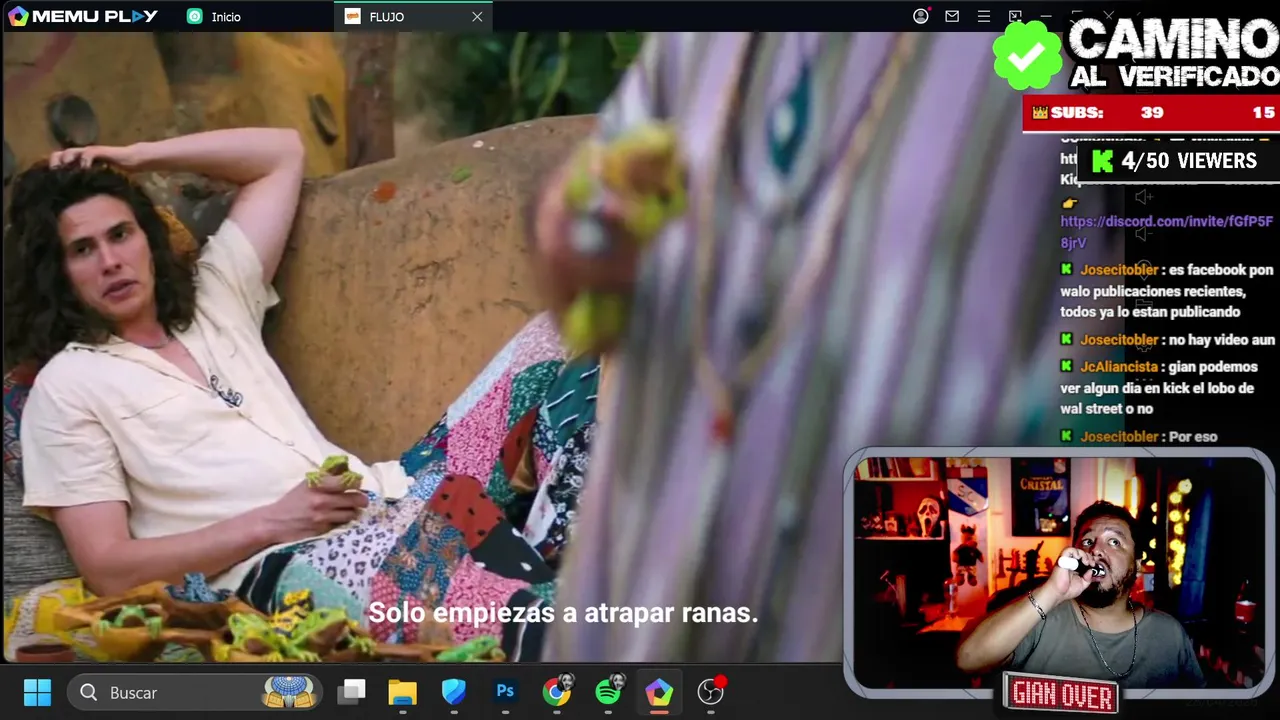Click the 'SUBS: 39' counter bar

(1151, 113)
